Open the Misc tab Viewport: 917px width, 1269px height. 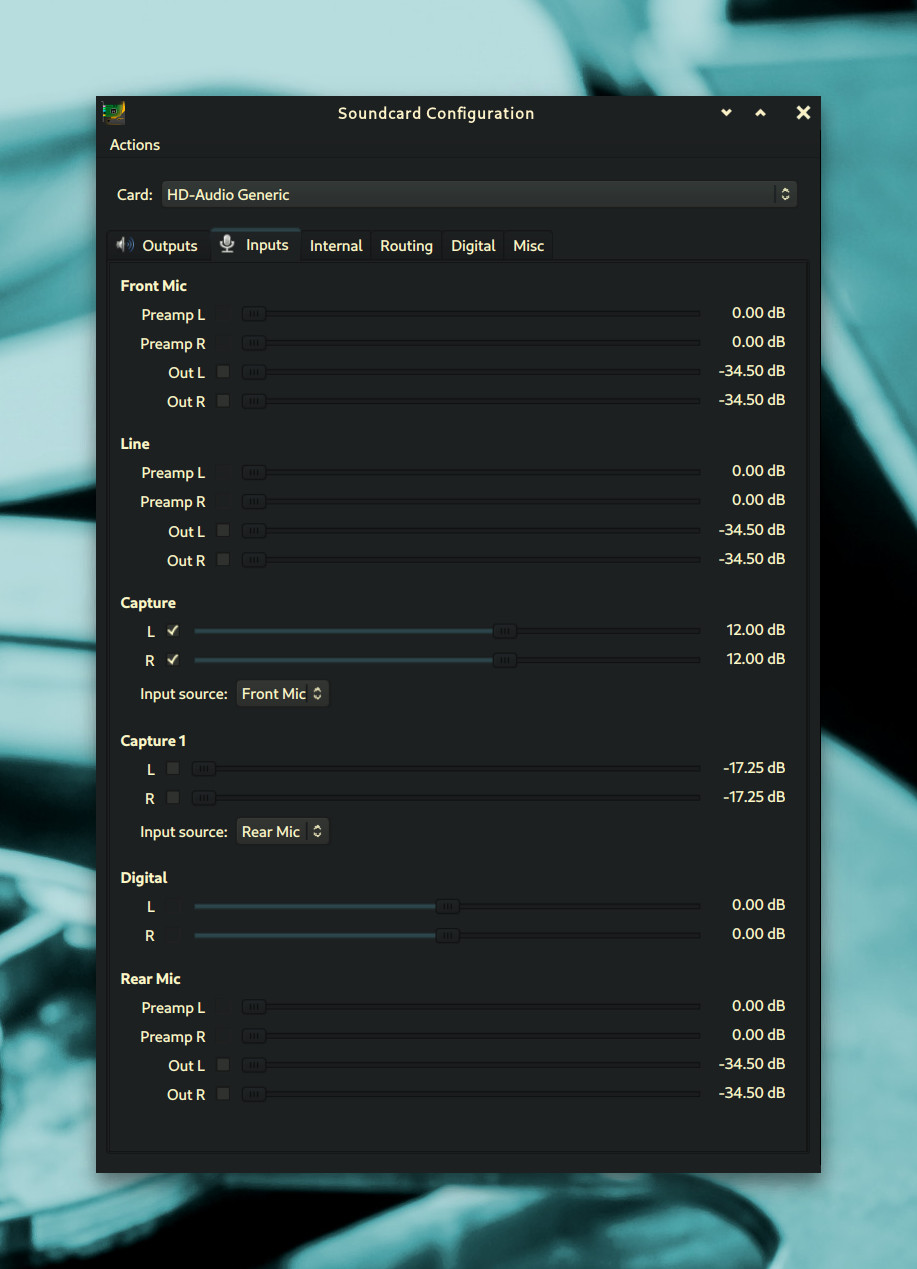pos(528,246)
